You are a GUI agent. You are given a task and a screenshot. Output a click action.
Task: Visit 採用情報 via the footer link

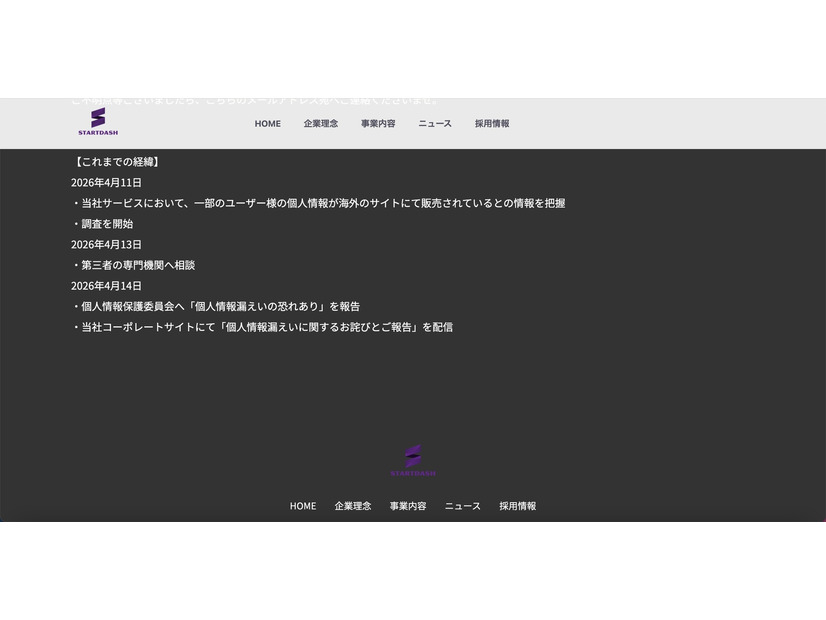pos(518,506)
